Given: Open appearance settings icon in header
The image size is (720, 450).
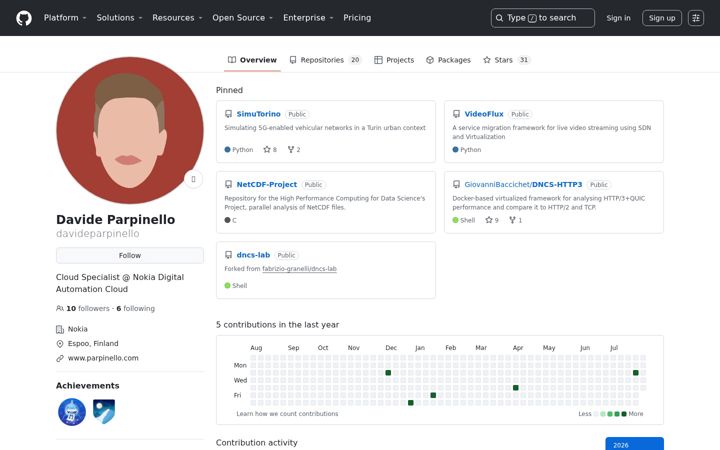Looking at the screenshot, I should pos(696,18).
